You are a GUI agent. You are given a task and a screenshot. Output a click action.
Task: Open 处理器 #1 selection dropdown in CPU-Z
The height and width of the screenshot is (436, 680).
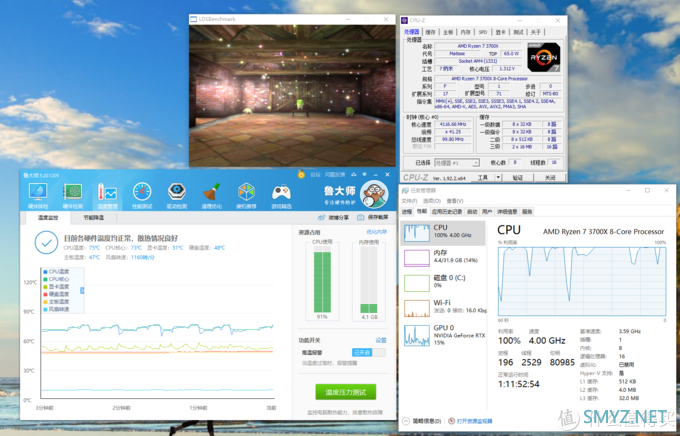(457, 163)
